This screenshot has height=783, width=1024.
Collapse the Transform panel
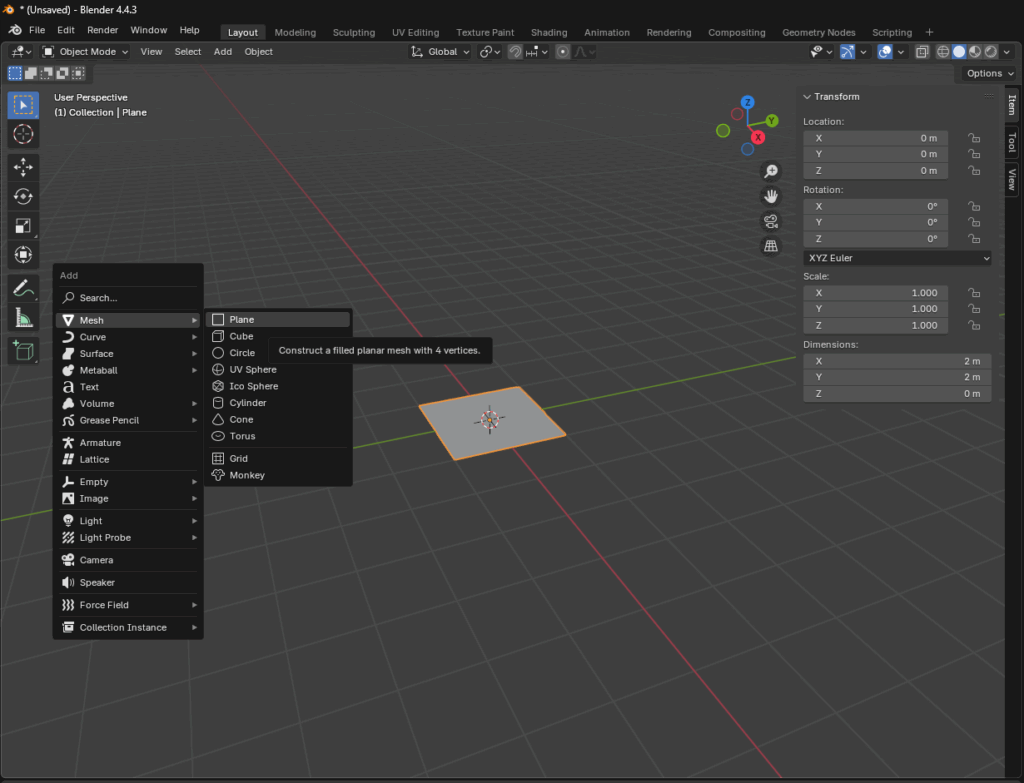(x=808, y=97)
